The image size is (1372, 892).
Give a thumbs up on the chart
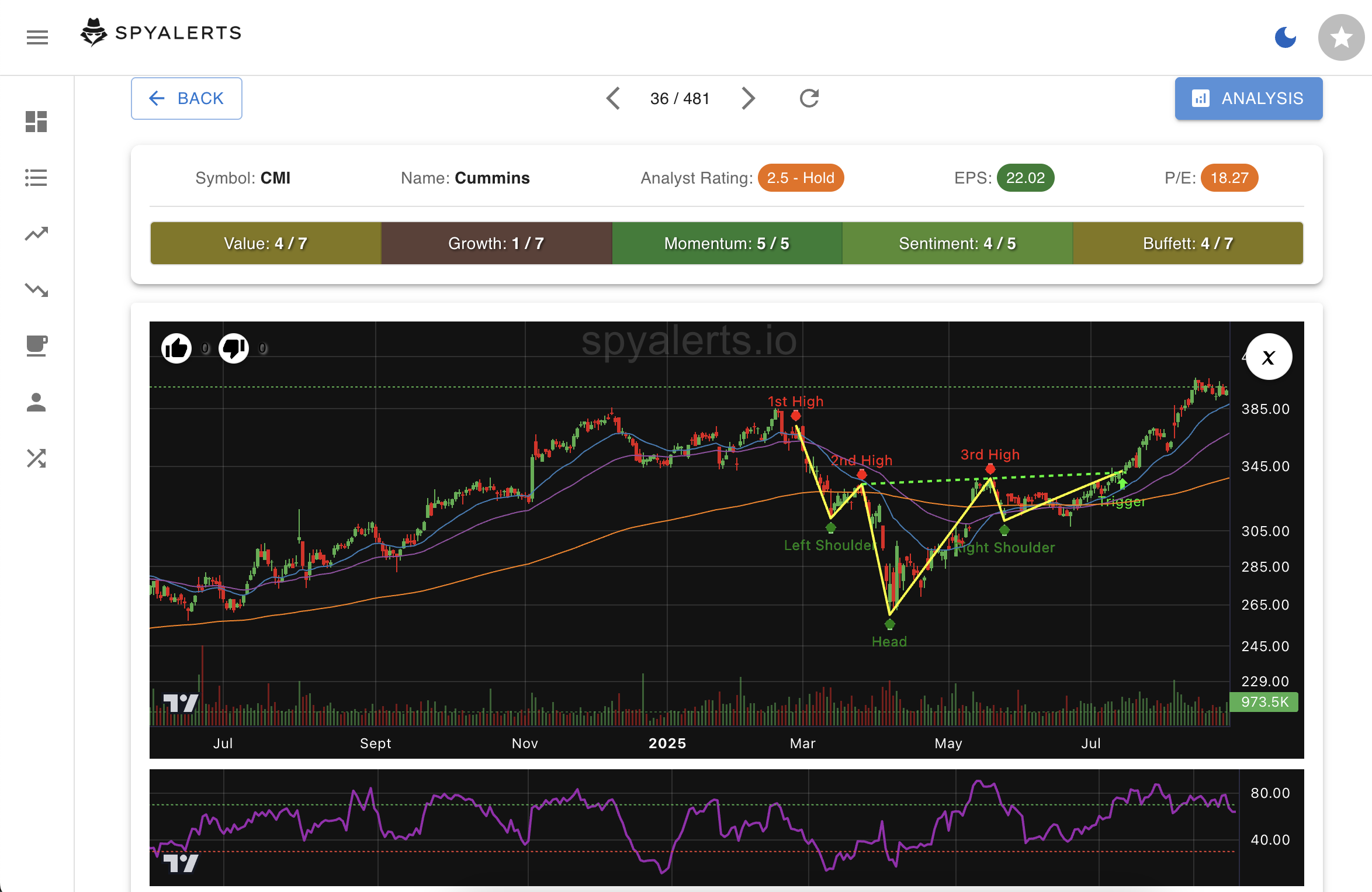pos(177,348)
